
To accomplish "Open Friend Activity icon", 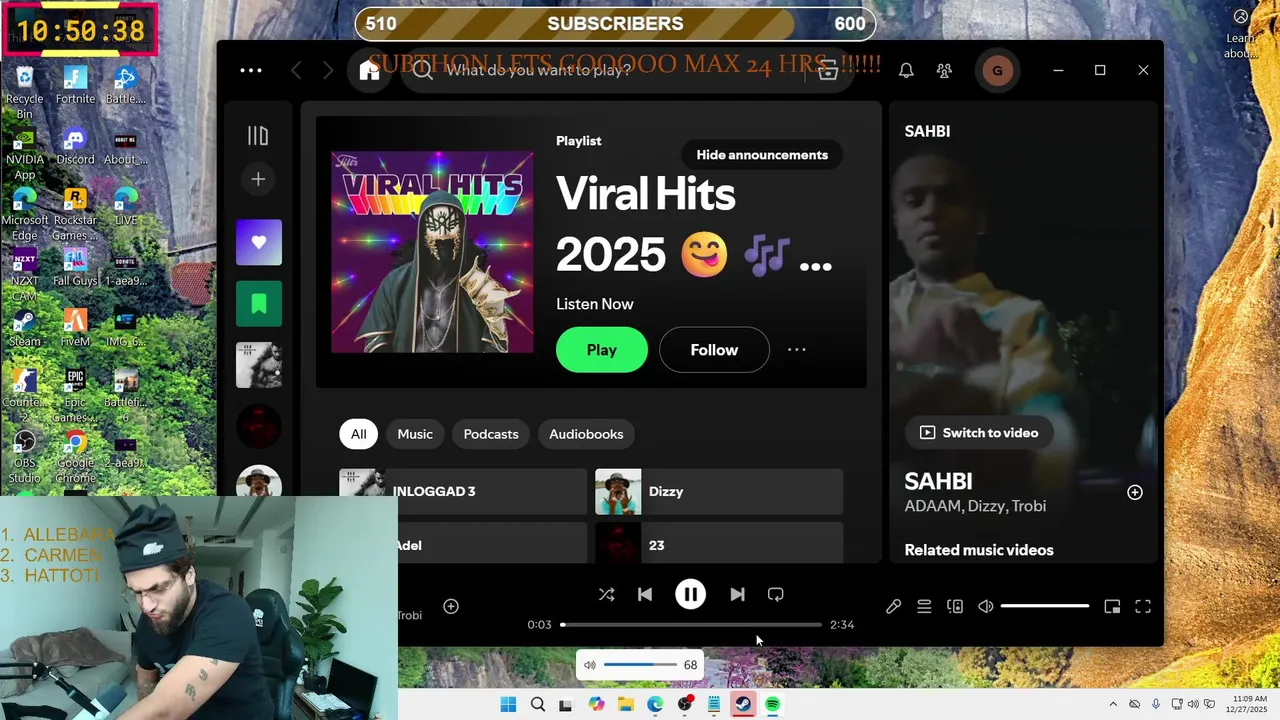I will (x=944, y=70).
